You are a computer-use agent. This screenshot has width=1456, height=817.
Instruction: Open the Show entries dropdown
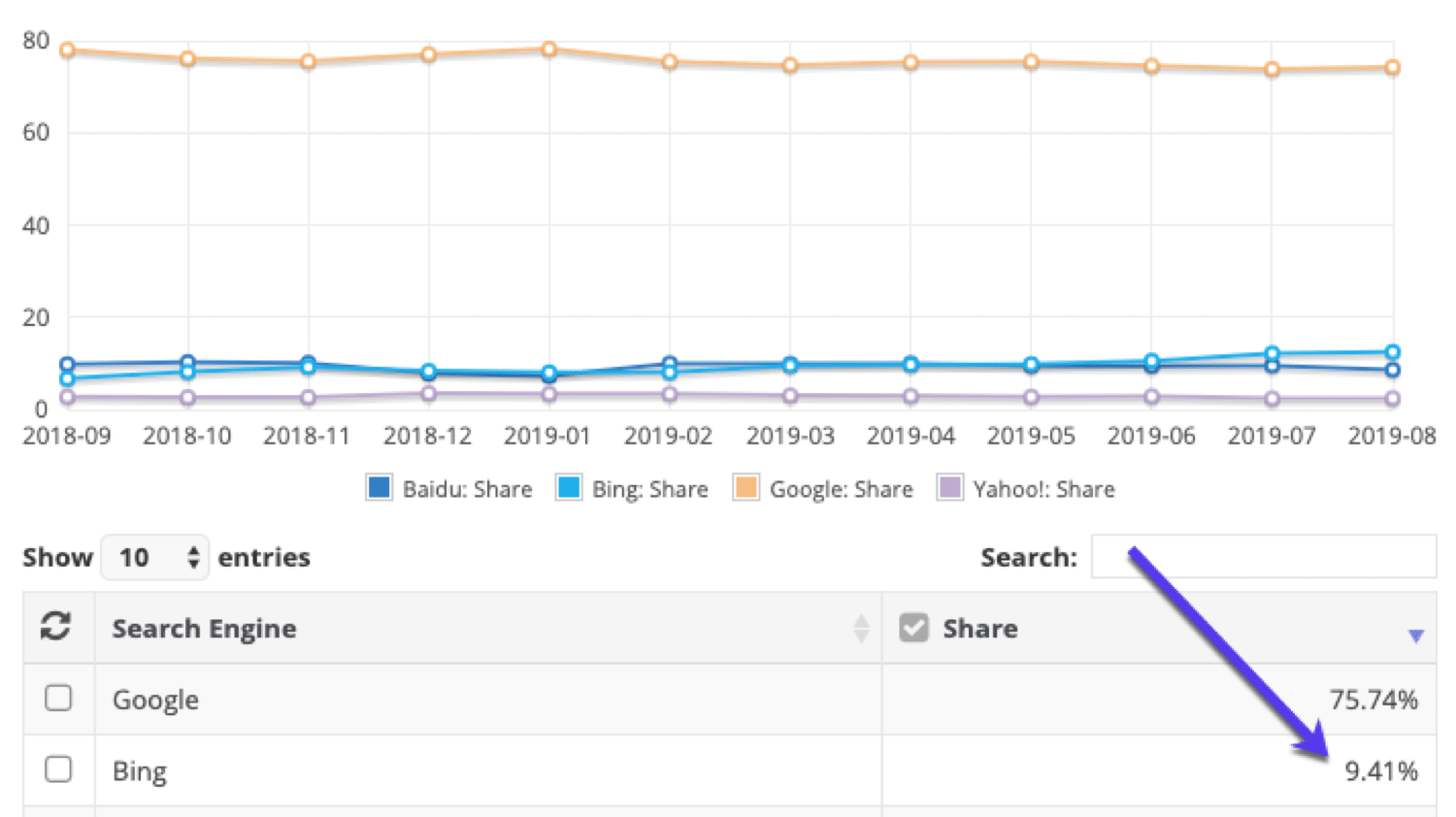click(x=155, y=556)
